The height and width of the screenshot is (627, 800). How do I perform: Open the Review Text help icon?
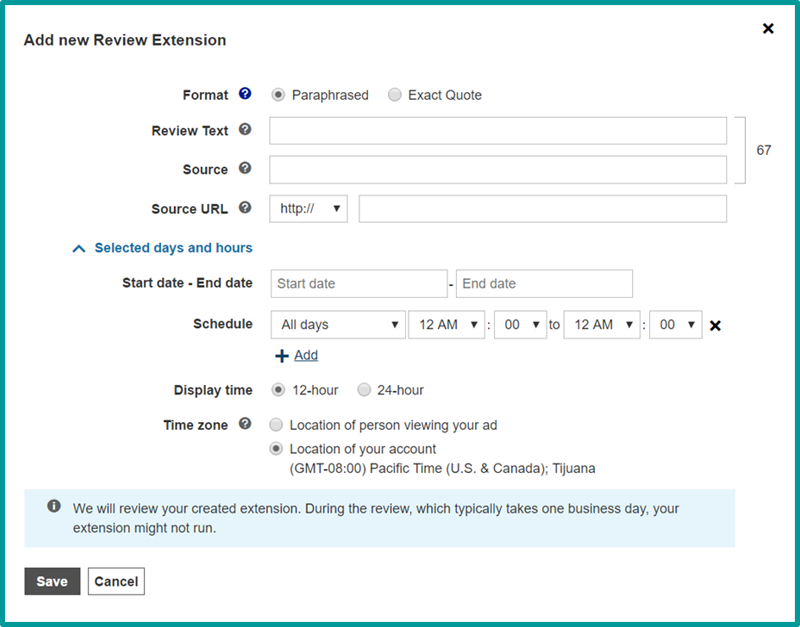(x=245, y=130)
